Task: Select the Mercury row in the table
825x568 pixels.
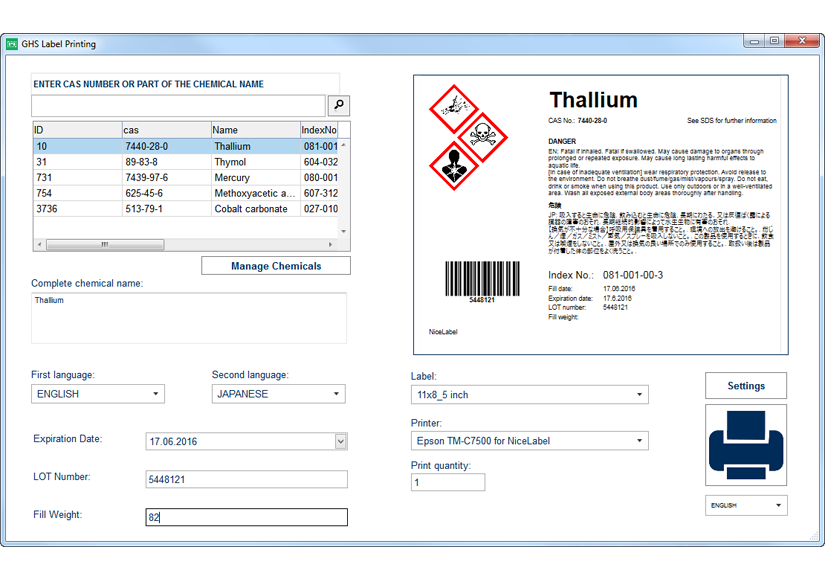Action: point(186,177)
